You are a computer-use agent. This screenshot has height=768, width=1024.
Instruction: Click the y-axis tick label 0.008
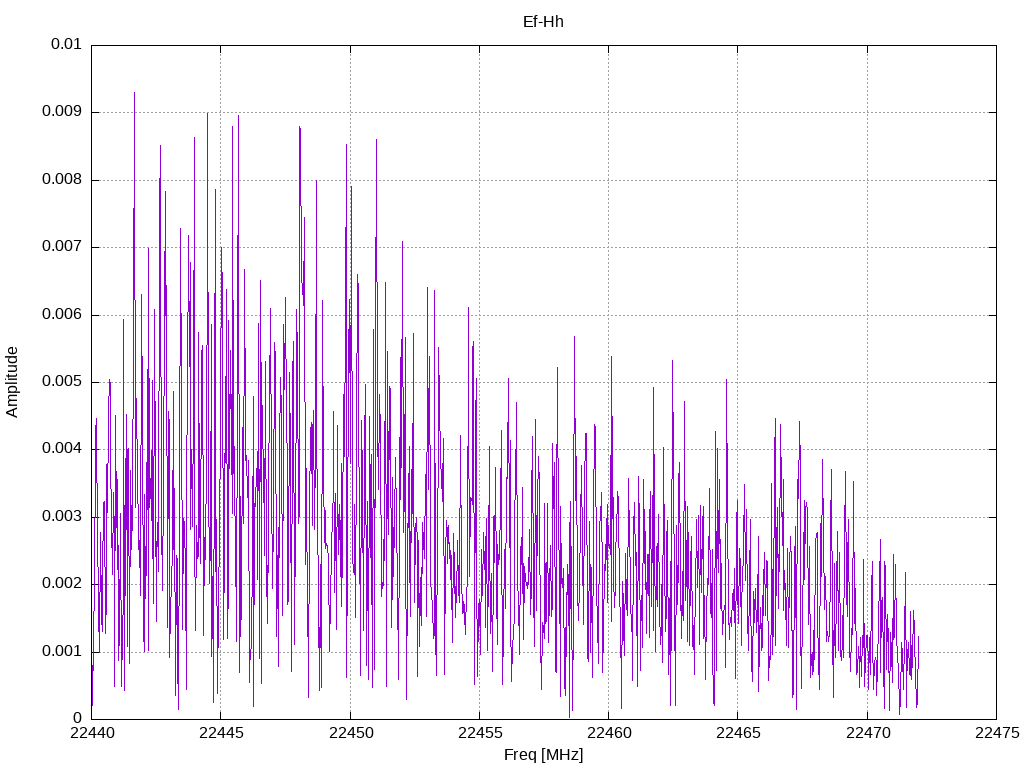[62, 179]
